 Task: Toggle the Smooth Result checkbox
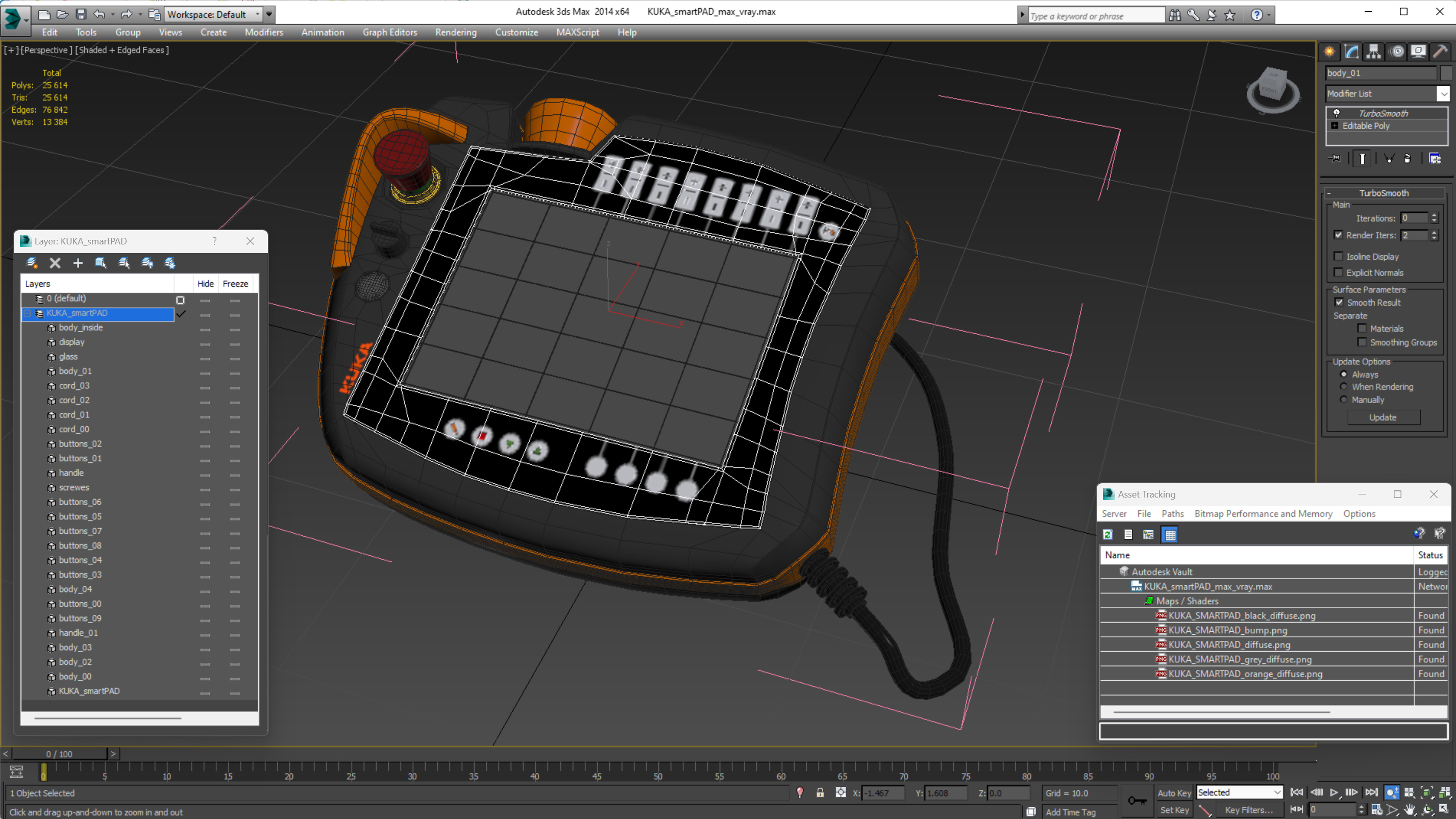click(1339, 303)
